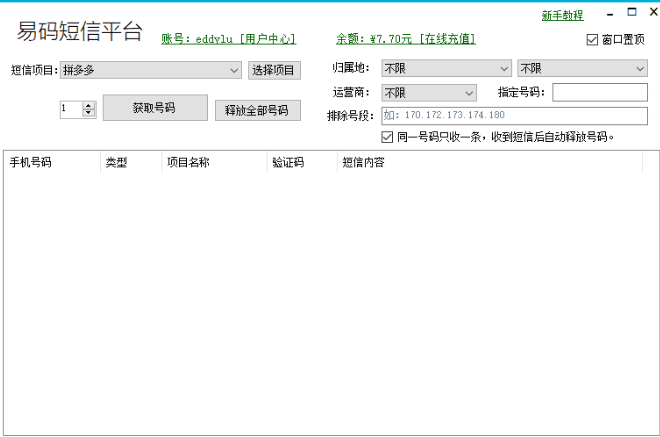Open 账号: eddylu [用户中心] link

point(229,39)
